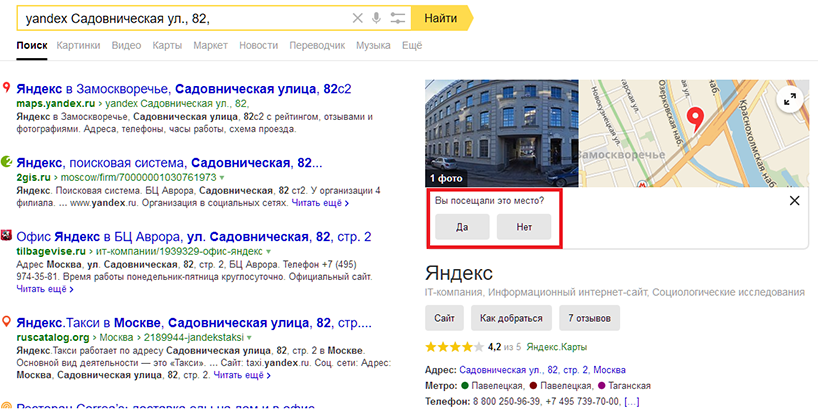Expand more phone numbers via […]
Image resolution: width=818 pixels, height=409 pixels.
[632, 402]
